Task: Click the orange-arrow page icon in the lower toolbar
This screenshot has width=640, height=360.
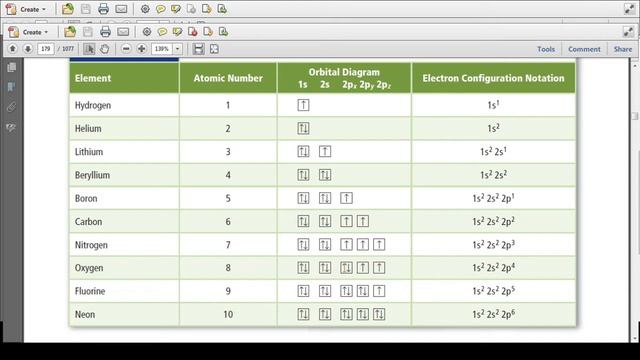Action: point(208,31)
